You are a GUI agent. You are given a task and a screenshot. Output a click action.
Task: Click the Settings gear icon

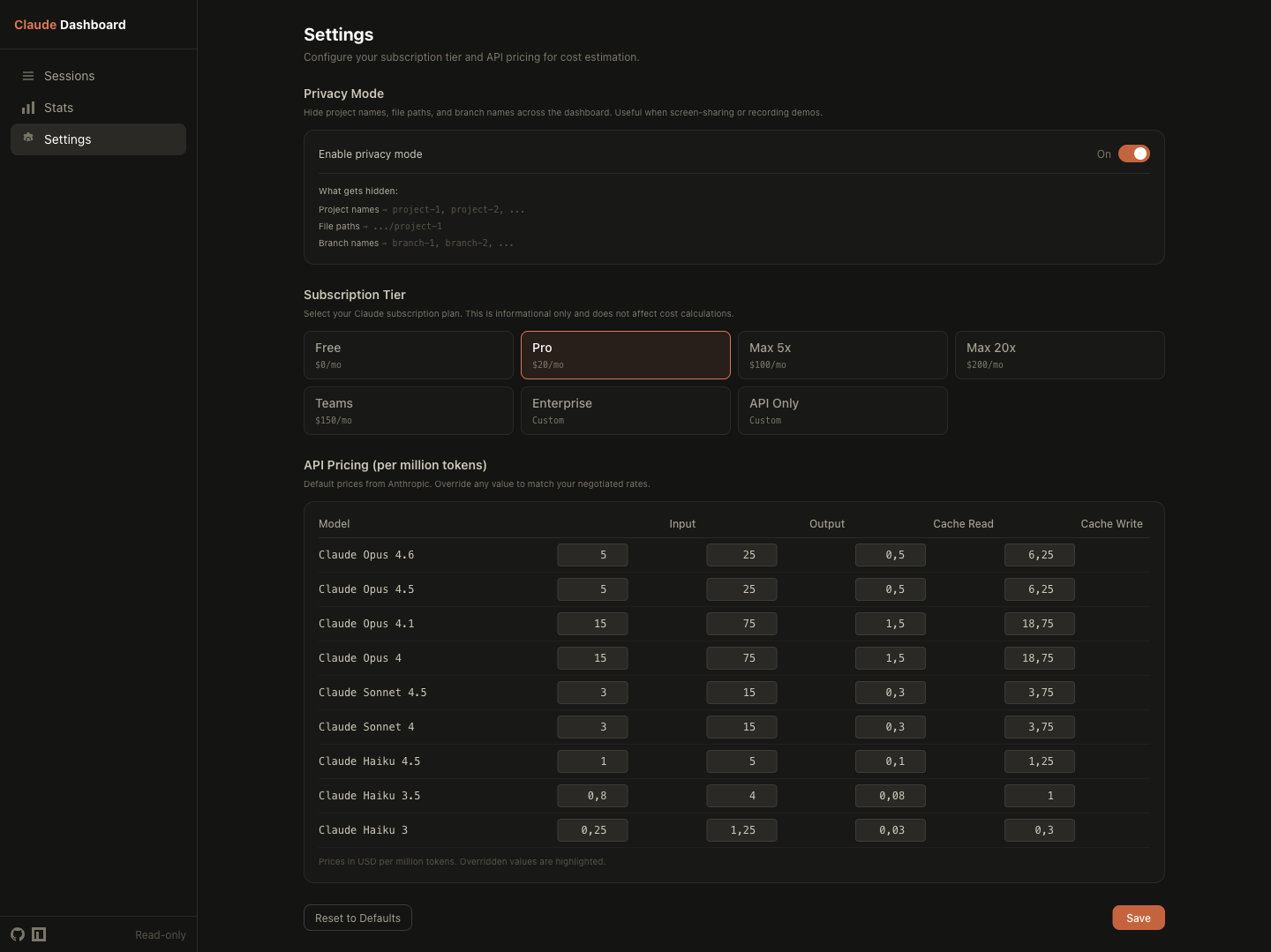[28, 139]
